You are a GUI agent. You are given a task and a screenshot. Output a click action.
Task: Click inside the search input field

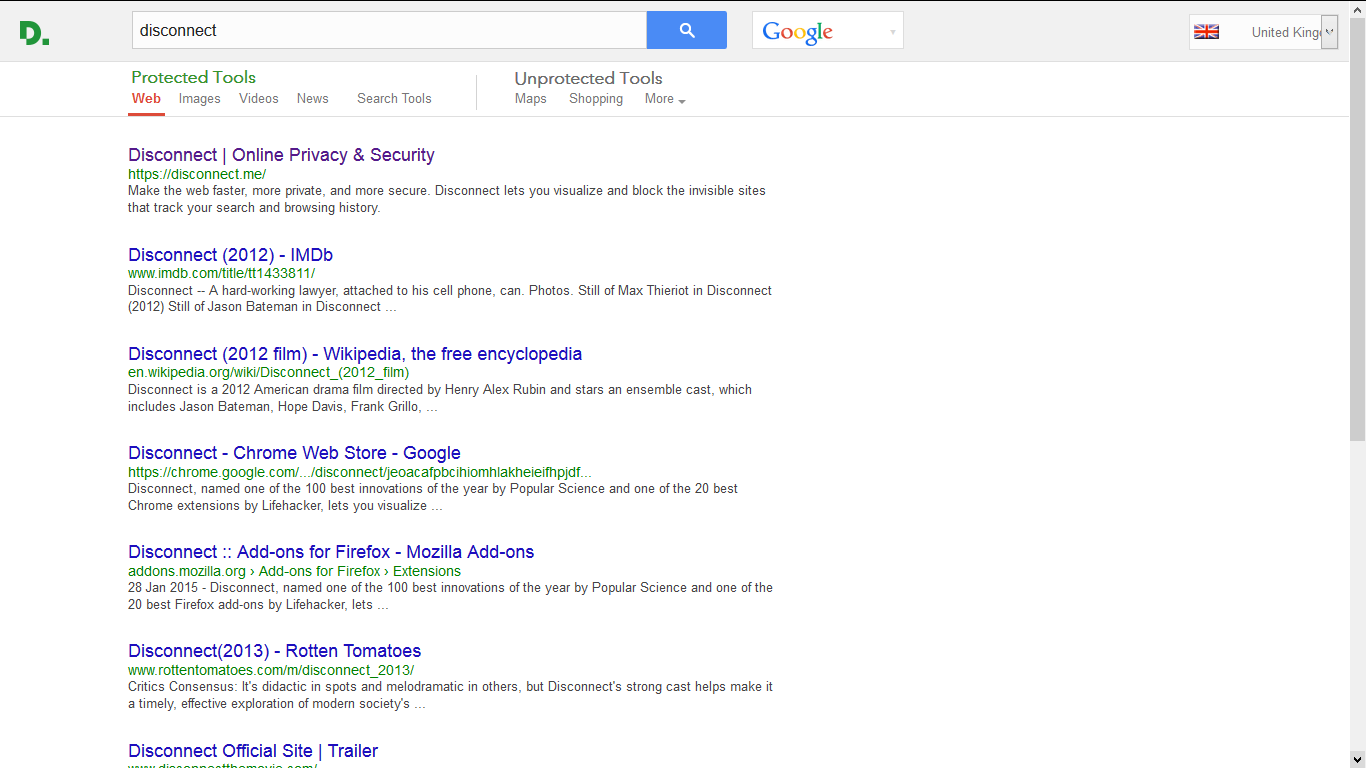pos(390,30)
